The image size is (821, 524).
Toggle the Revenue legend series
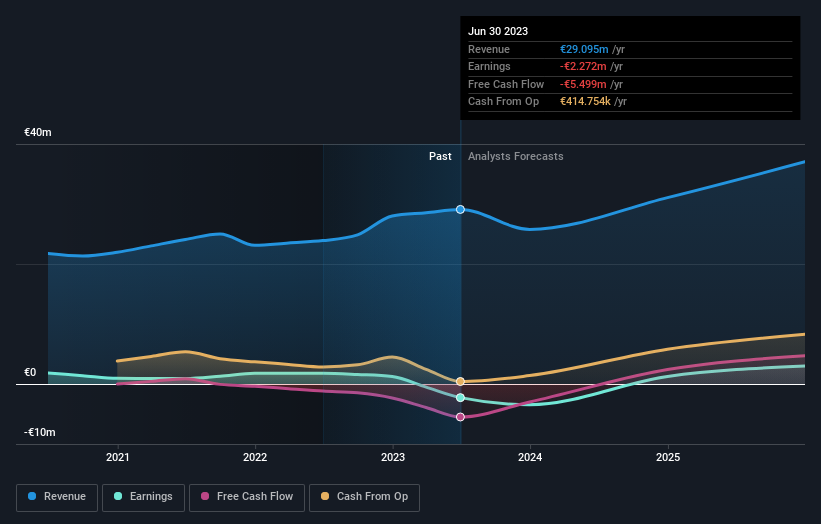[x=57, y=497]
